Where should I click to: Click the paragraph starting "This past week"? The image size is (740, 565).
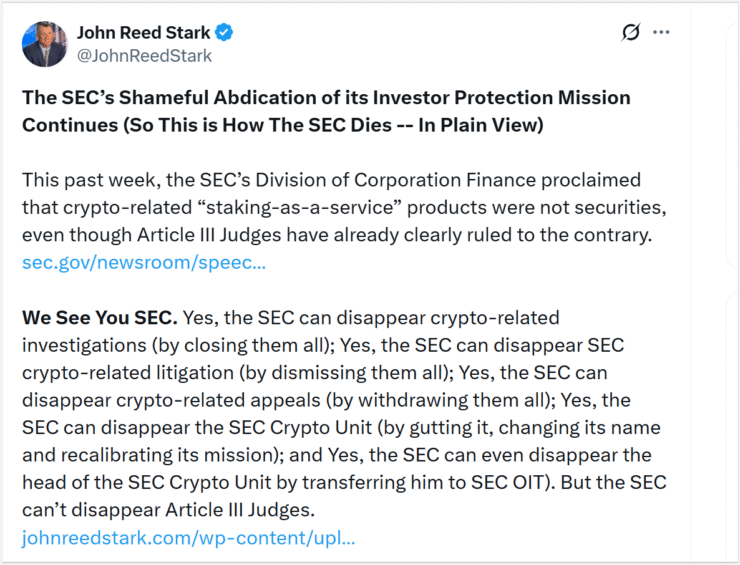[344, 207]
